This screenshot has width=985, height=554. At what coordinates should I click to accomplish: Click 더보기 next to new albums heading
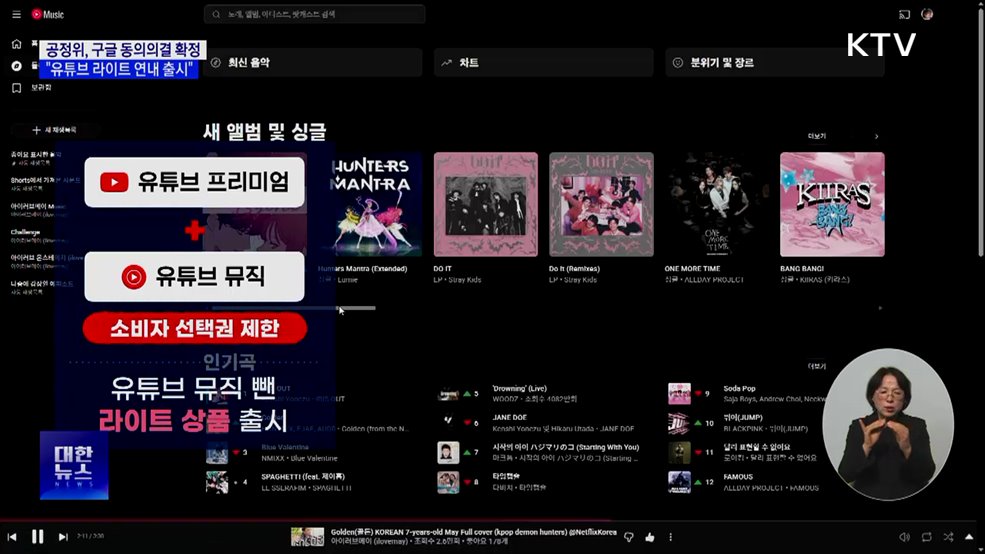(x=817, y=136)
